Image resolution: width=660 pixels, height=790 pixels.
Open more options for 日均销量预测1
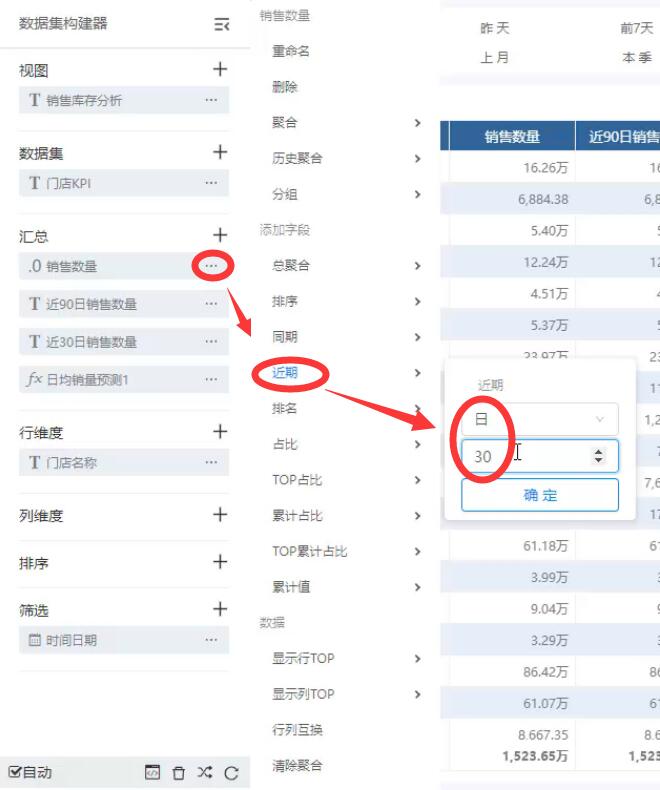click(x=211, y=379)
